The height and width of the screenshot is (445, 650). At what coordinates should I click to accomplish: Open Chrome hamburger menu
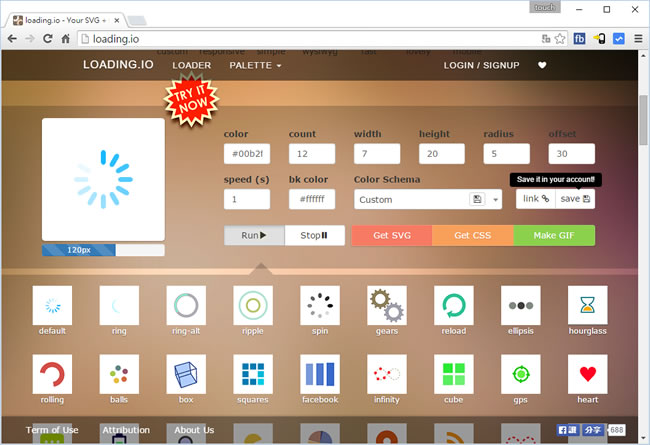pos(638,39)
